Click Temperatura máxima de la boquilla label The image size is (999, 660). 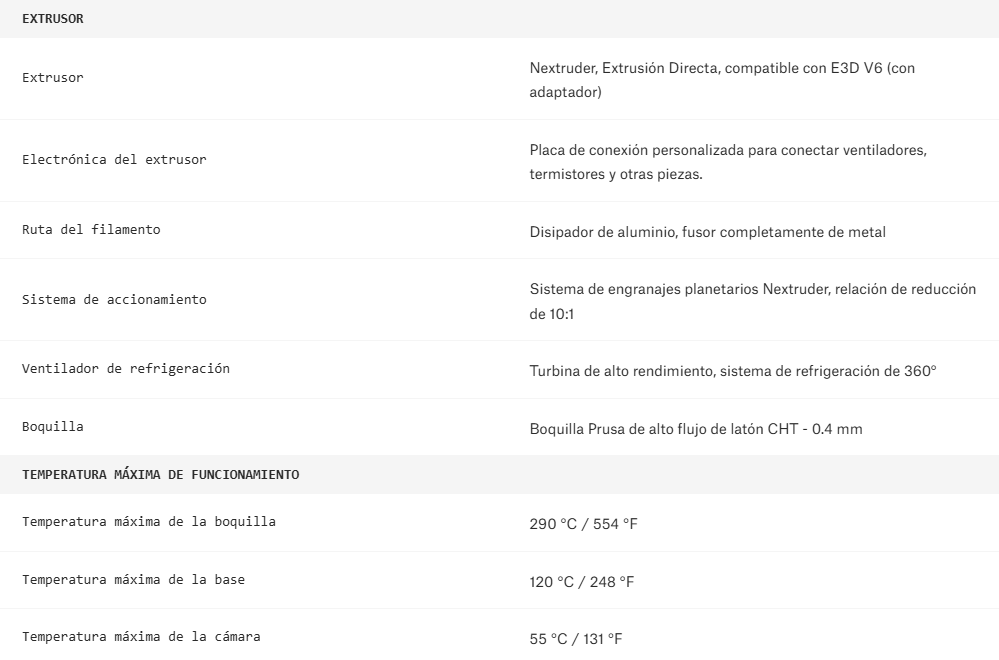click(x=149, y=521)
